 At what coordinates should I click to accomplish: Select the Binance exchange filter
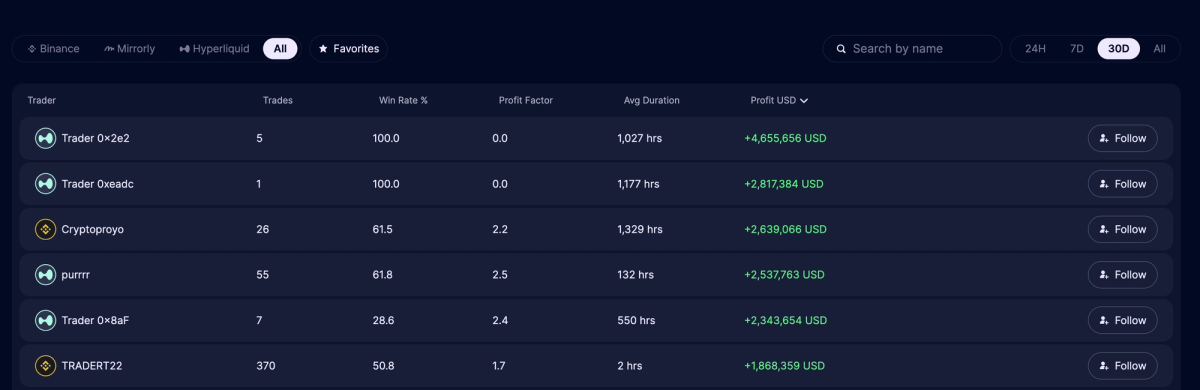(53, 48)
